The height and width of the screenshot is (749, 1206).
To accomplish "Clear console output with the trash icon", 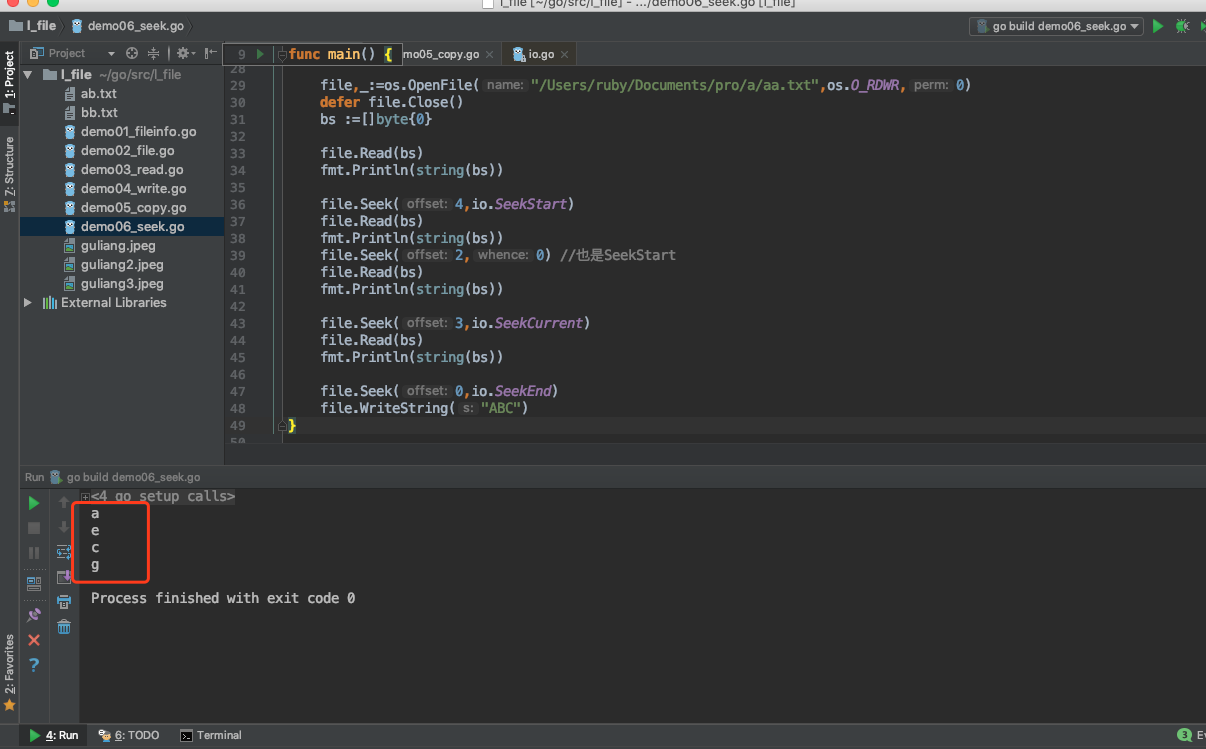I will click(64, 627).
